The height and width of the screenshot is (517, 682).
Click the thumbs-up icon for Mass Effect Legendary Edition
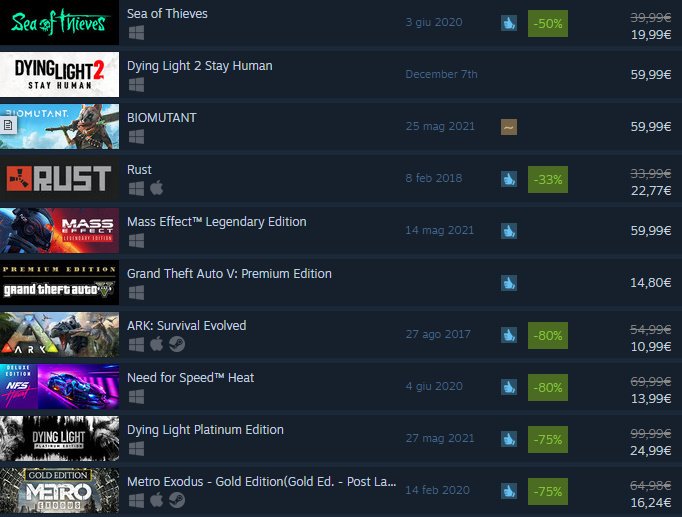509,231
